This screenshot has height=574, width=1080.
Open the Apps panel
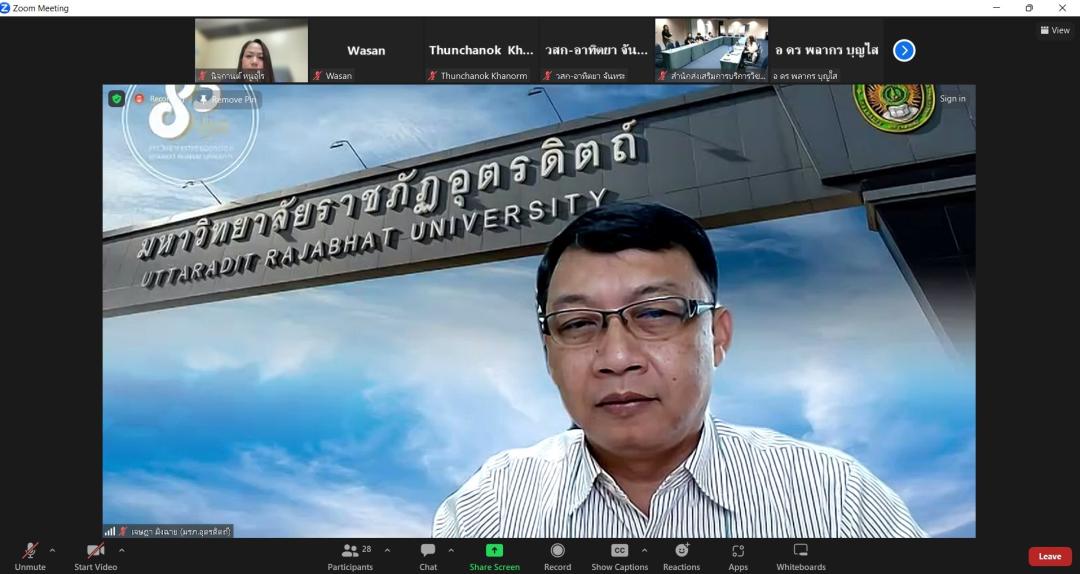[738, 555]
